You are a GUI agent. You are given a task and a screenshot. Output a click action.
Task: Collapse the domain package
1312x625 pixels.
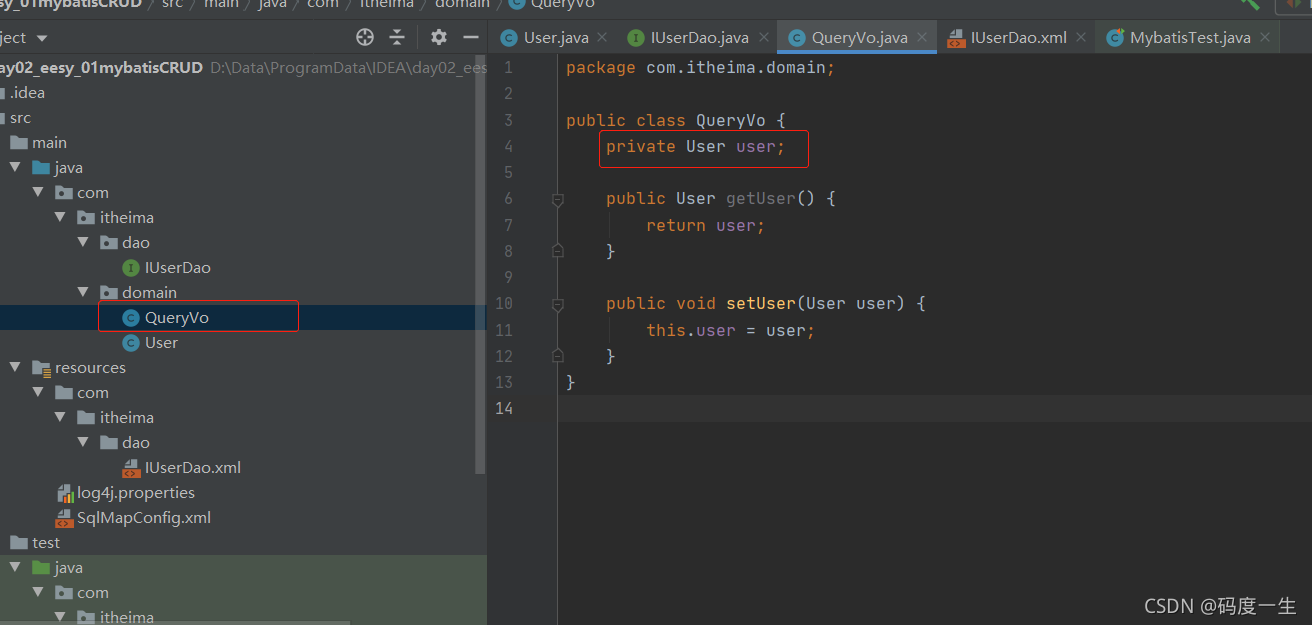[x=84, y=292]
